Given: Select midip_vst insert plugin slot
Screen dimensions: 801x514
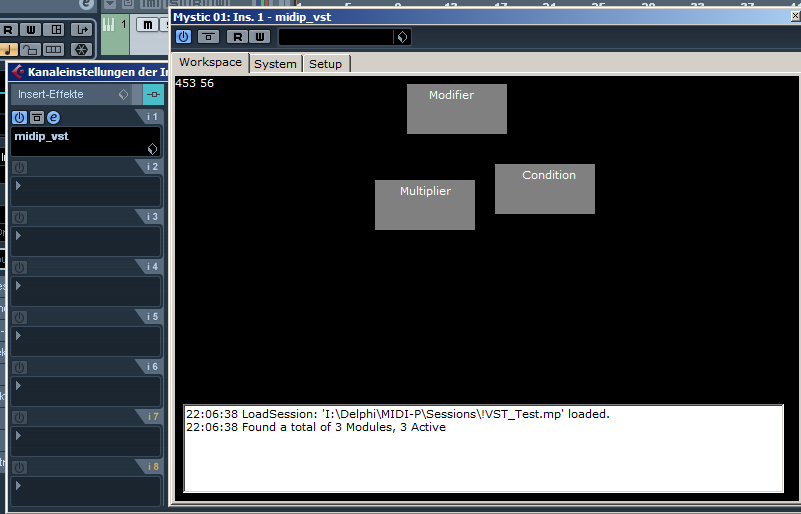Looking at the screenshot, I should [86, 142].
